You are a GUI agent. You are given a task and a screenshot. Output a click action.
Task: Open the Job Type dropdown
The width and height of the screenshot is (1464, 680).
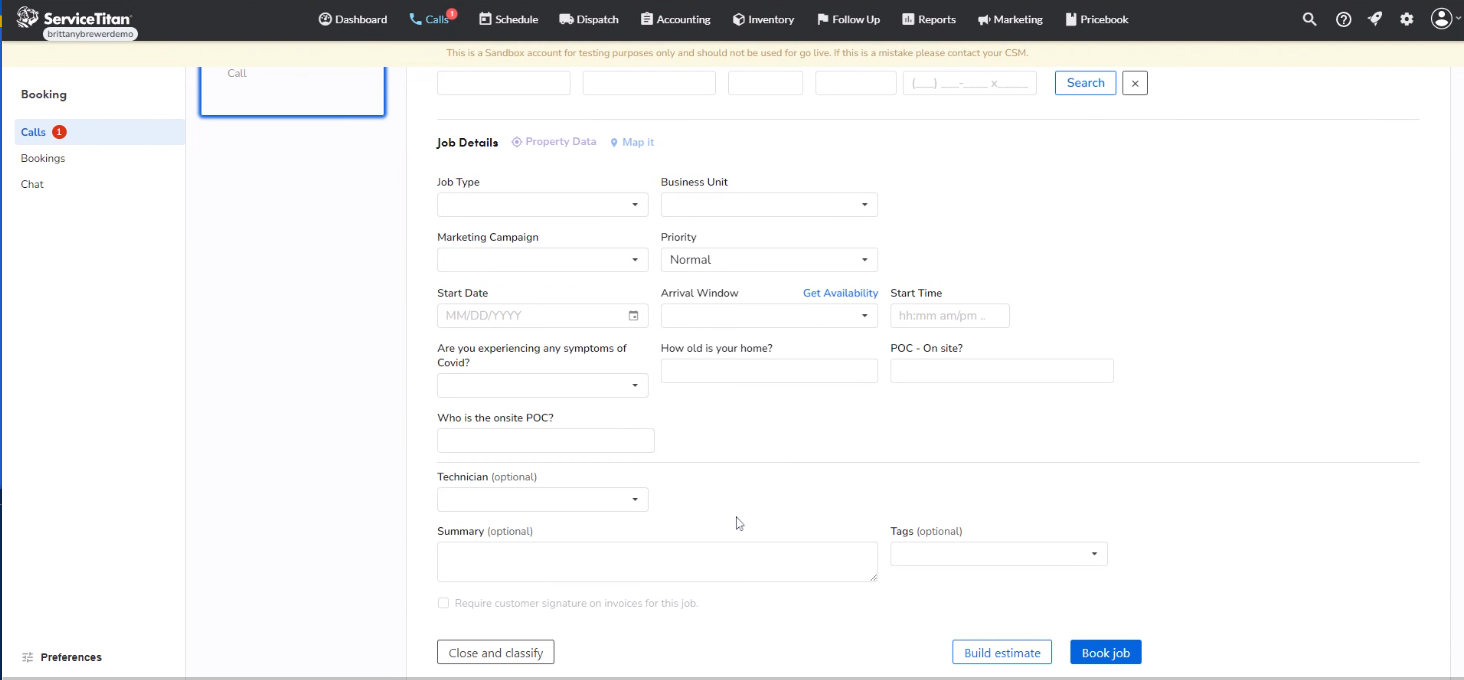(x=542, y=204)
